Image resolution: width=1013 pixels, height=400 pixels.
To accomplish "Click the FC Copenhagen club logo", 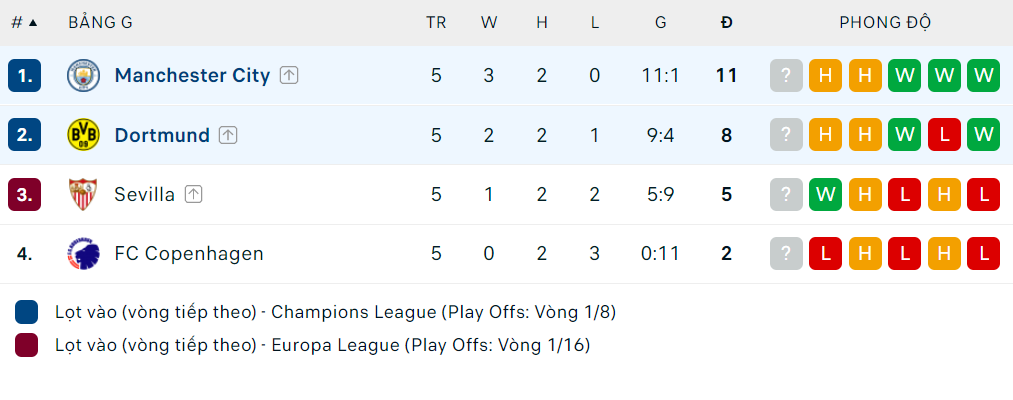I will click(x=83, y=254).
